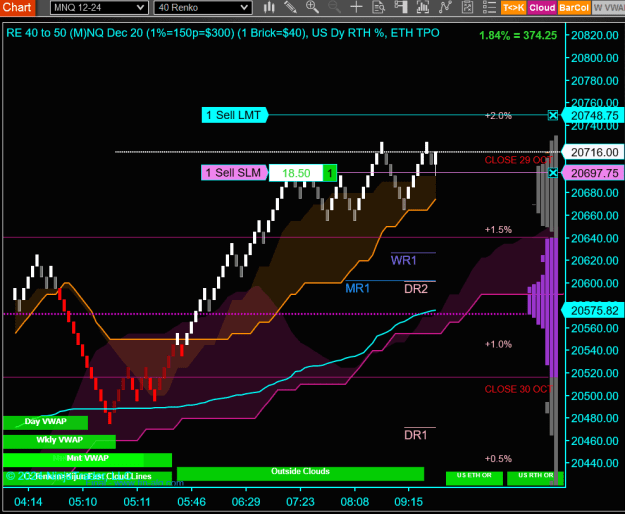The width and height of the screenshot is (625, 514).
Task: Click the 05:46 time axis label
Action: [191, 502]
